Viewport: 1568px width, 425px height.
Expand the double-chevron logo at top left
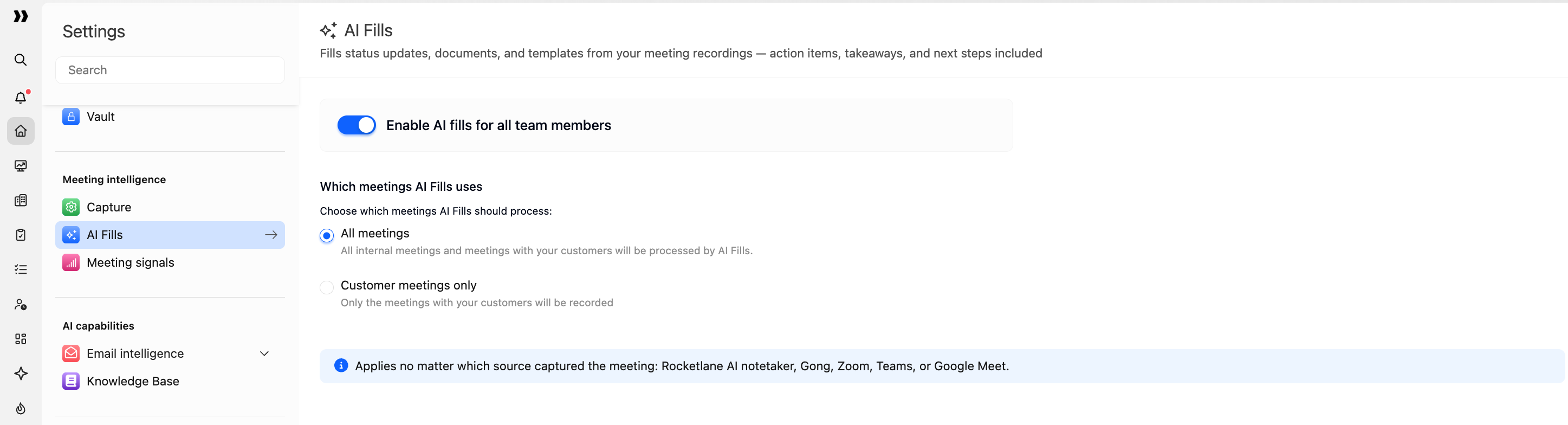tap(21, 16)
